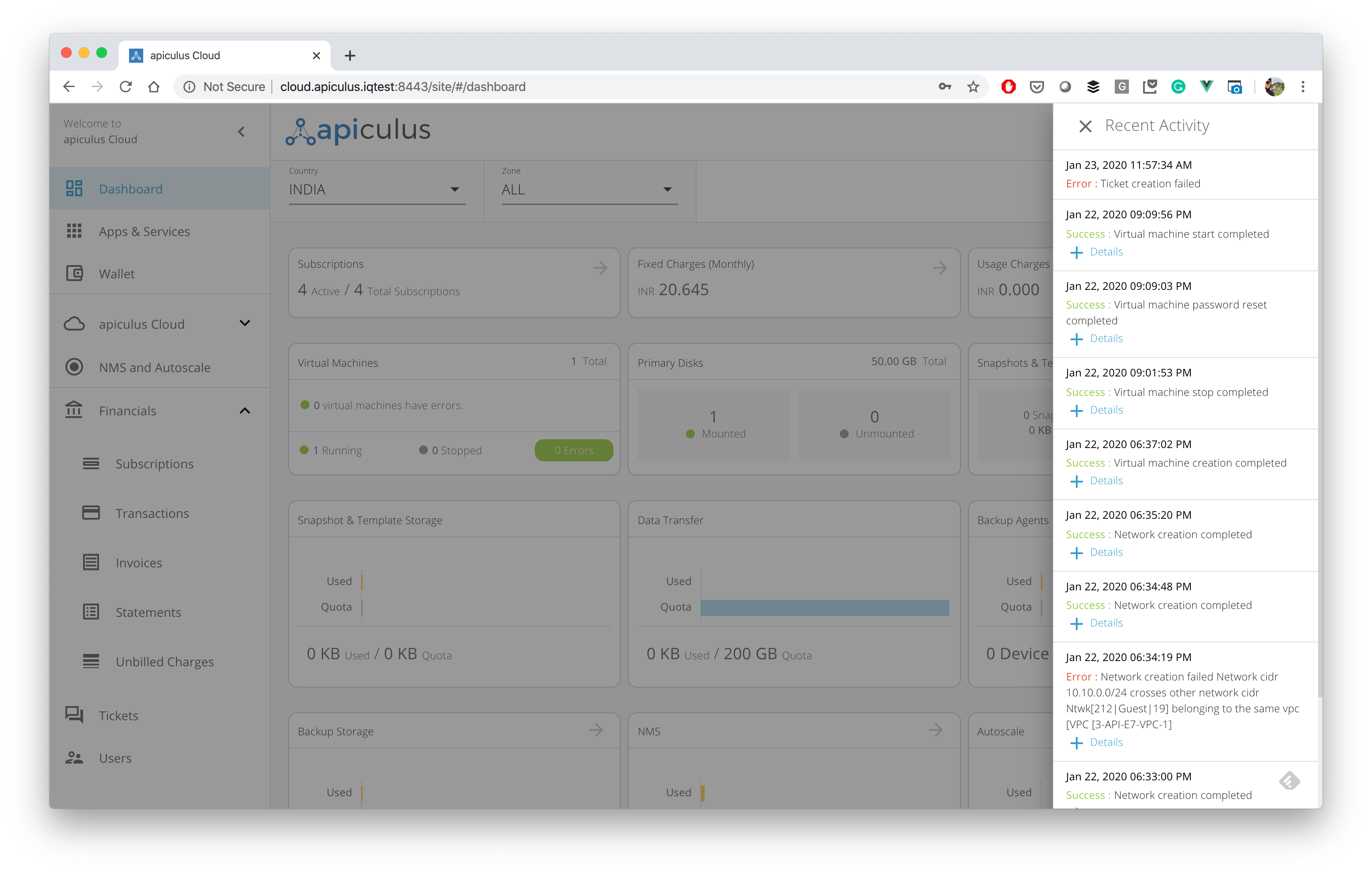Collapse the sidebar with the left chevron

click(x=242, y=132)
